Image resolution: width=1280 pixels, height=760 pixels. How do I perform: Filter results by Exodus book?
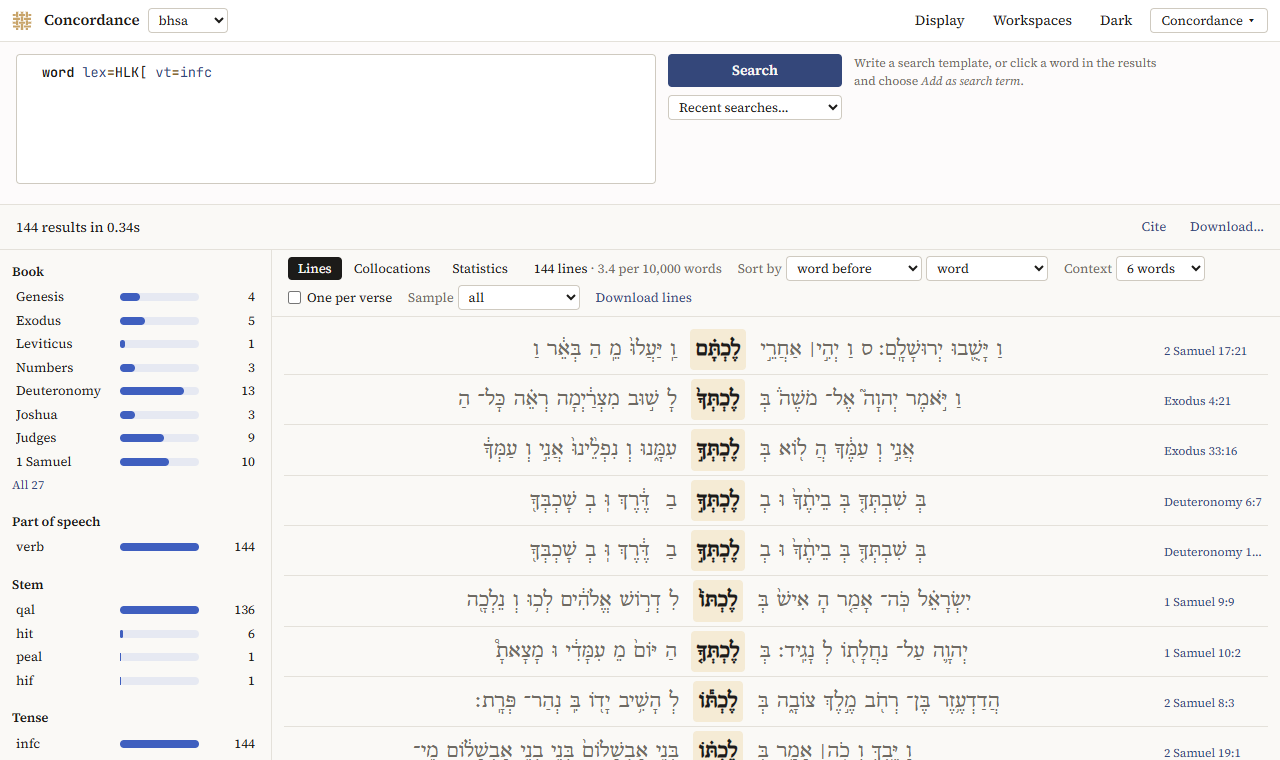tap(135, 321)
